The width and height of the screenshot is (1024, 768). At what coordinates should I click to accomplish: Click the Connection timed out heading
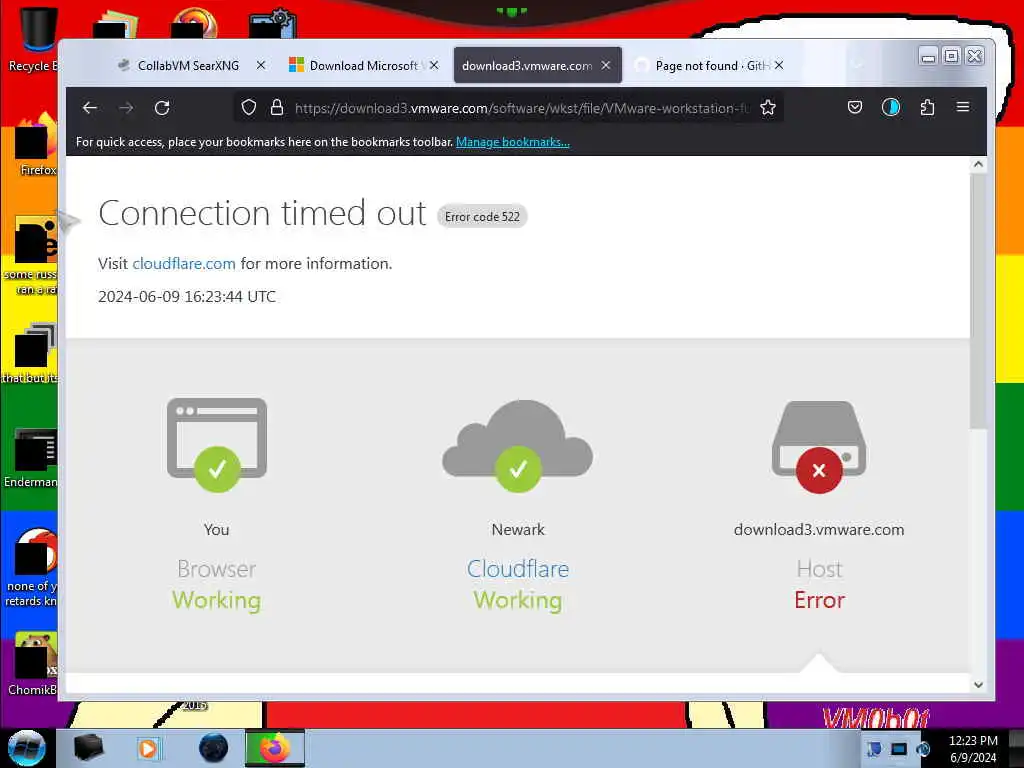coord(262,213)
